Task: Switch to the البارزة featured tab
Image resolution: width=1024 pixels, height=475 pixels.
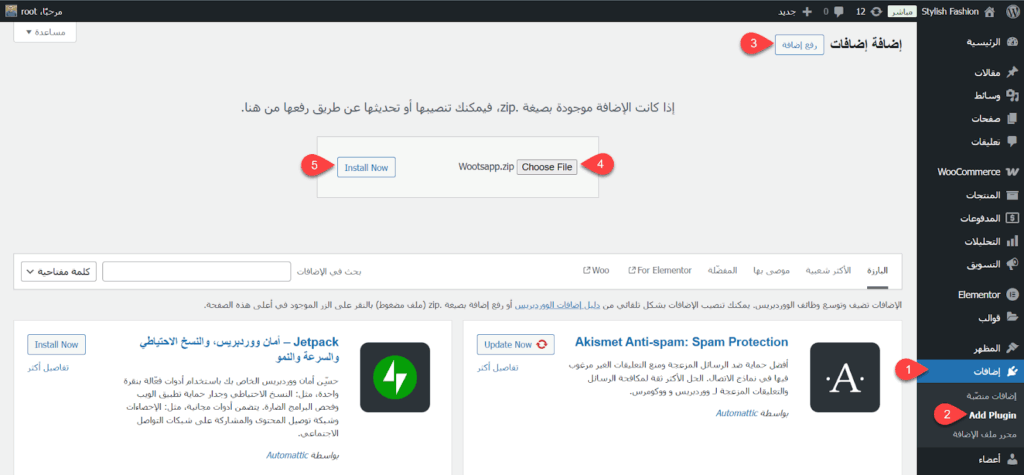Action: (x=878, y=270)
